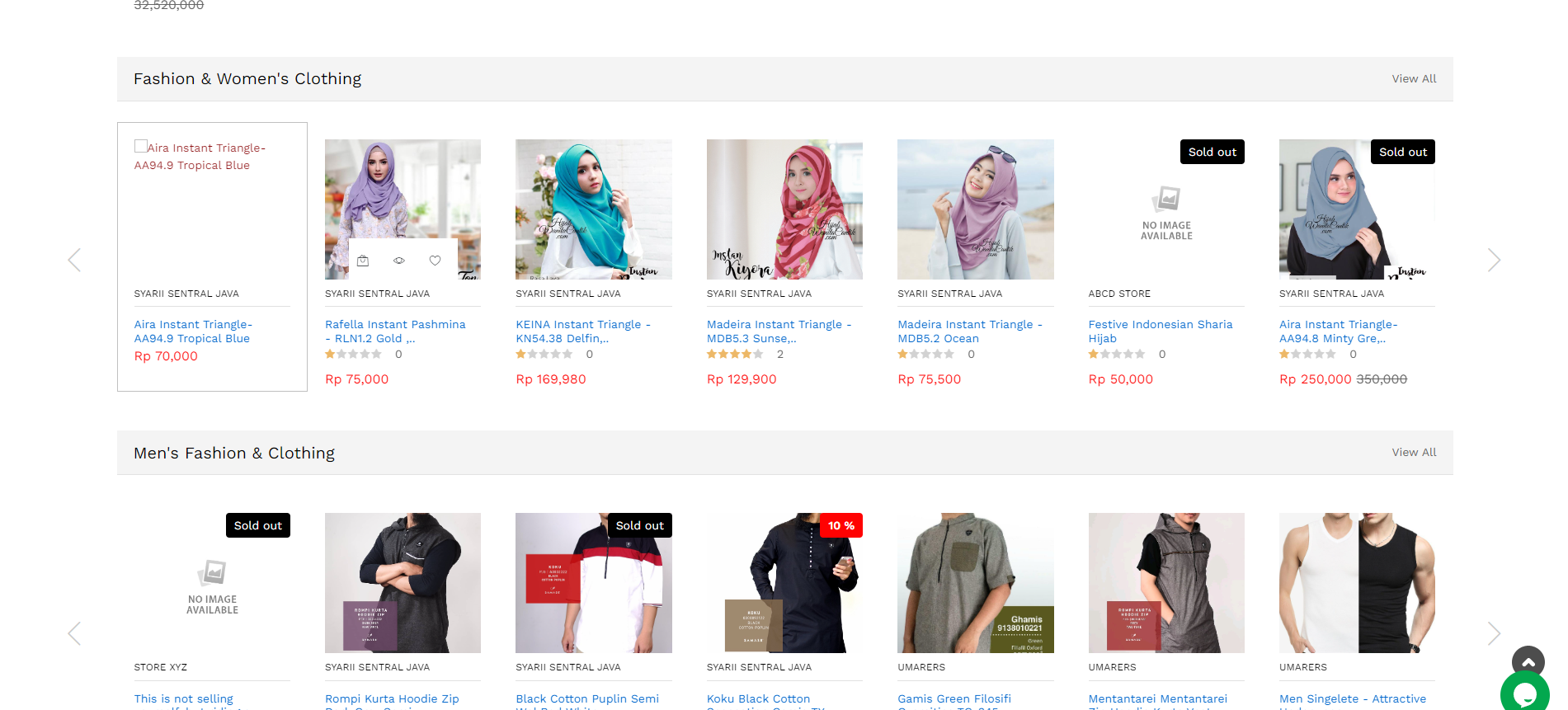Add Rafella Instant Pashmina to shopping bag

(363, 261)
